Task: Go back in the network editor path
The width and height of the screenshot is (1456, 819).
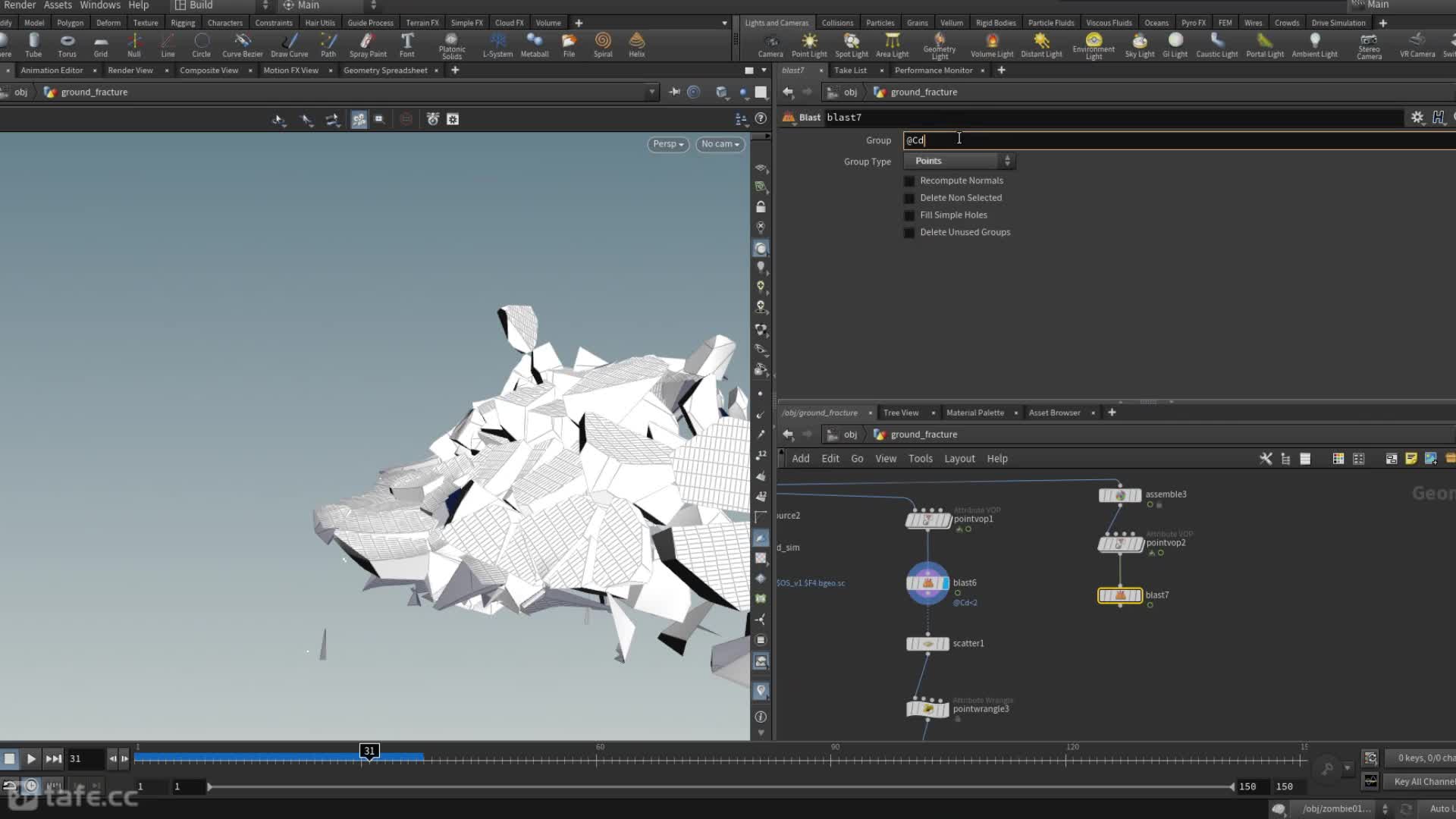Action: tap(788, 435)
